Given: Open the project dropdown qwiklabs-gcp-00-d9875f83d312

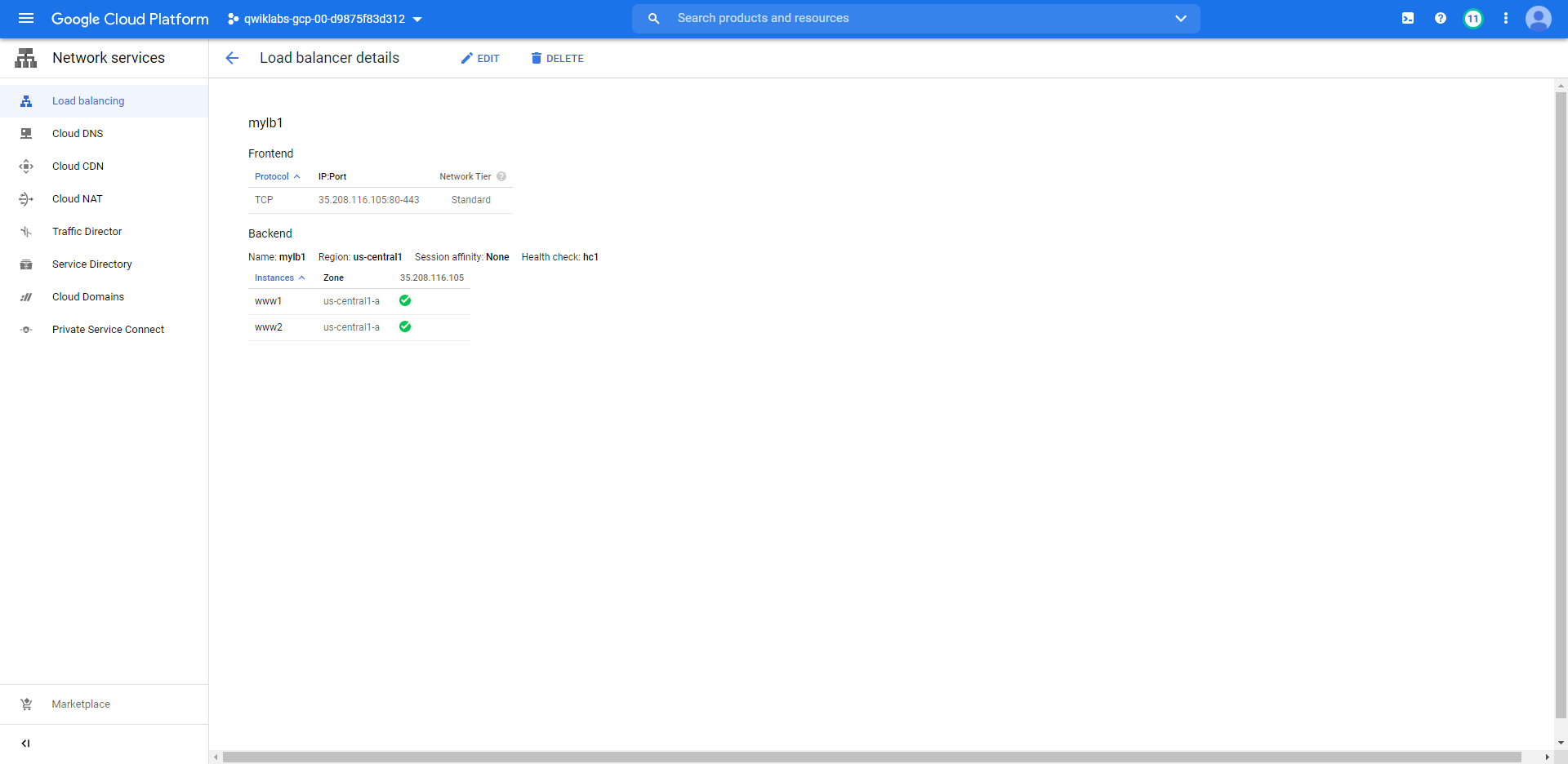Looking at the screenshot, I should point(325,19).
